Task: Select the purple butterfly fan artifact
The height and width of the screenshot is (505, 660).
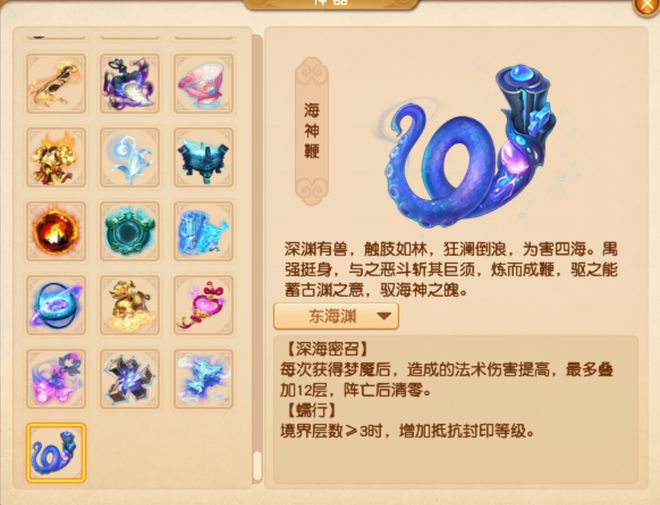Action: (56, 379)
